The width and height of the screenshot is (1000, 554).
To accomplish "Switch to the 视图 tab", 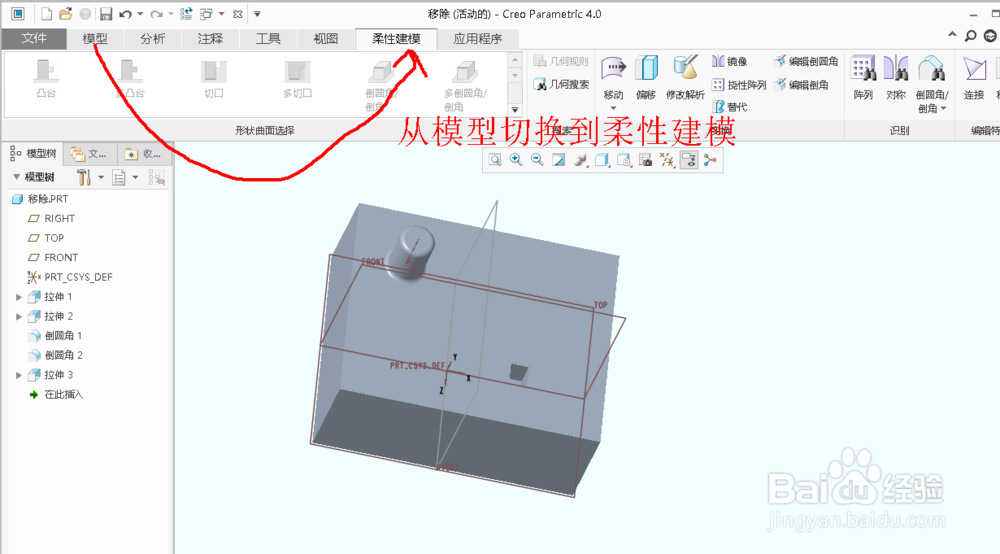I will [325, 39].
